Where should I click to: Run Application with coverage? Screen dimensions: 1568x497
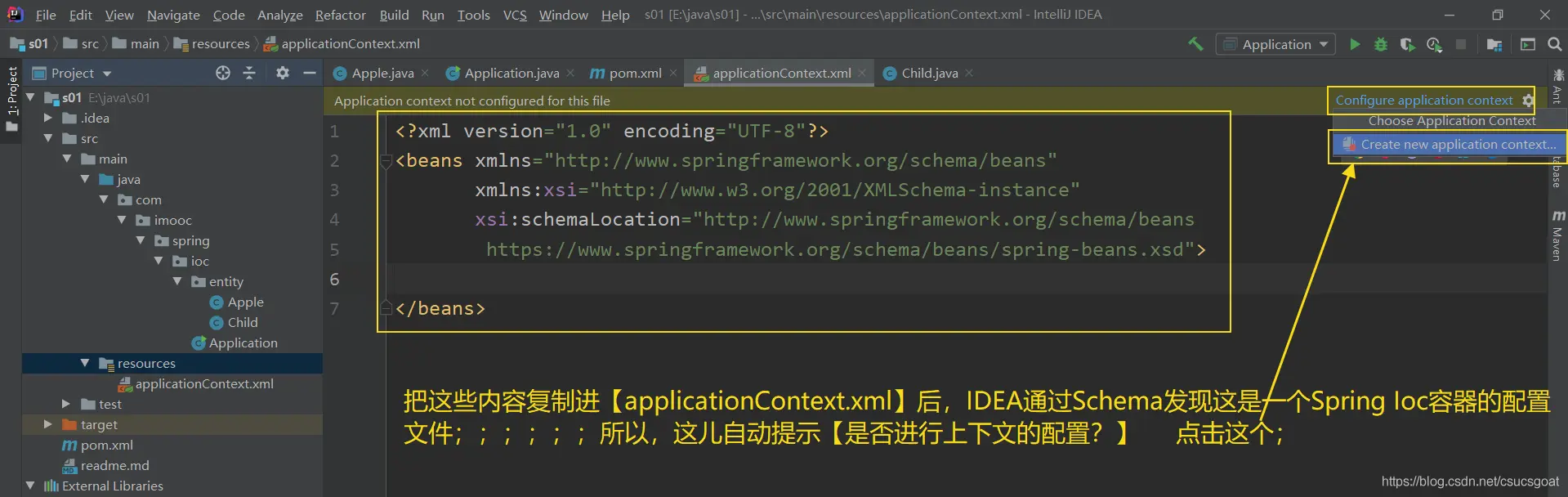tap(1407, 44)
